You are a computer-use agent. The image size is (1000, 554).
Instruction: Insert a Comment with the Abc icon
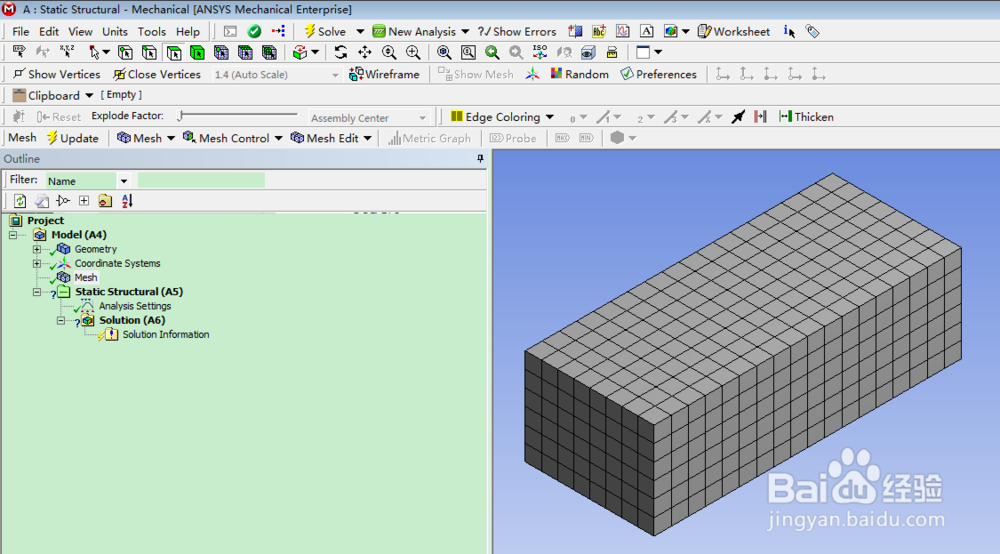pyautogui.click(x=599, y=32)
